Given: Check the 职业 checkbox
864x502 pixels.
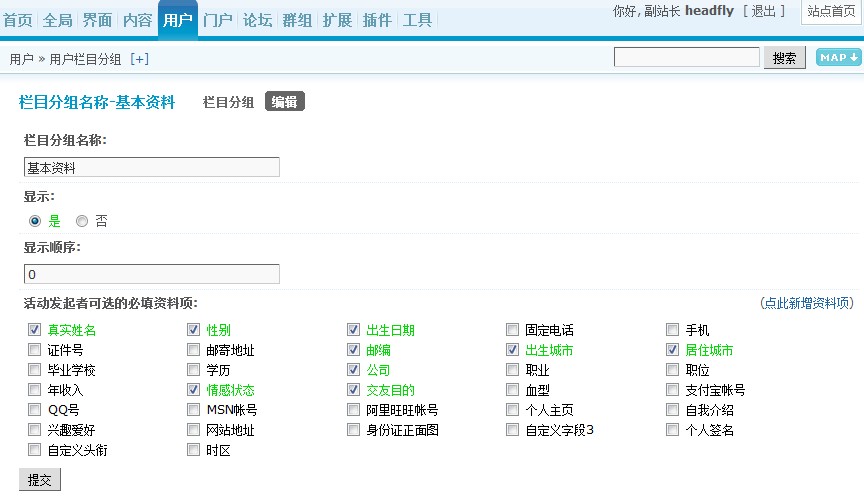Looking at the screenshot, I should 512,369.
